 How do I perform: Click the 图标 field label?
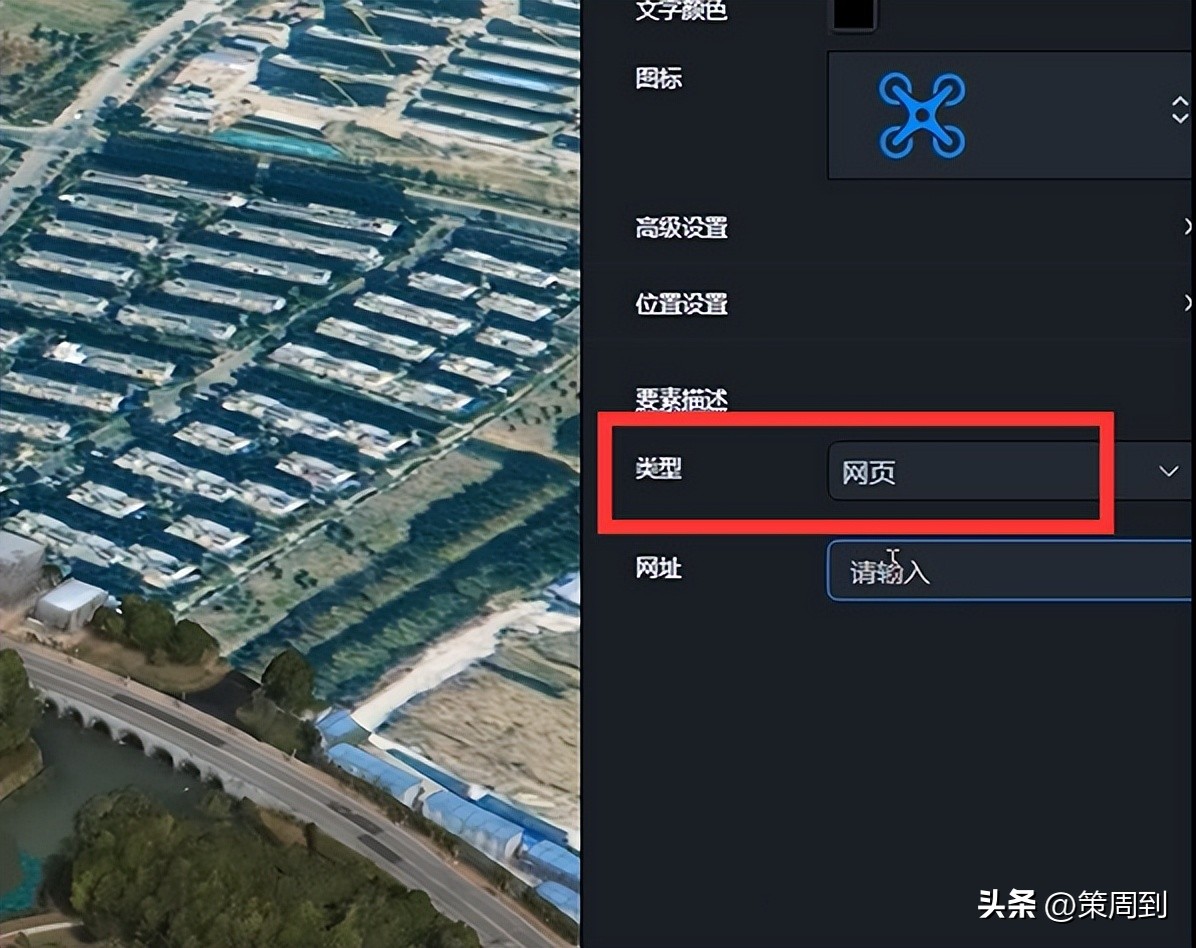pos(658,78)
